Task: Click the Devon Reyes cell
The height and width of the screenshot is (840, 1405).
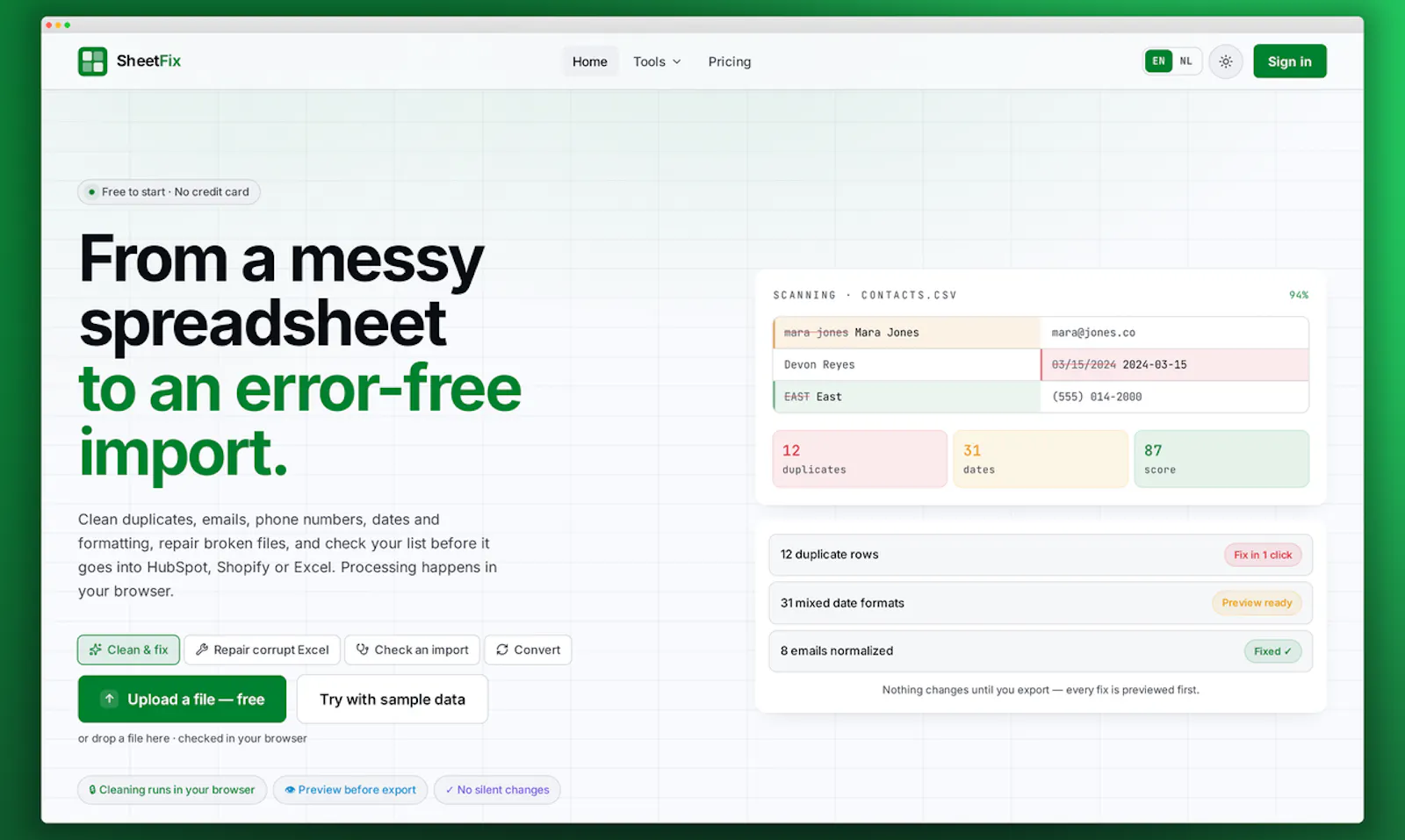Action: pyautogui.click(x=906, y=364)
